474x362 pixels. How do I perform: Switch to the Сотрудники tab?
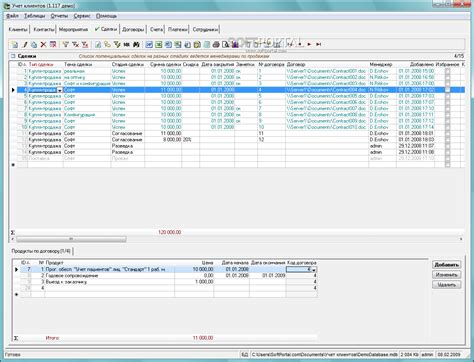(205, 29)
